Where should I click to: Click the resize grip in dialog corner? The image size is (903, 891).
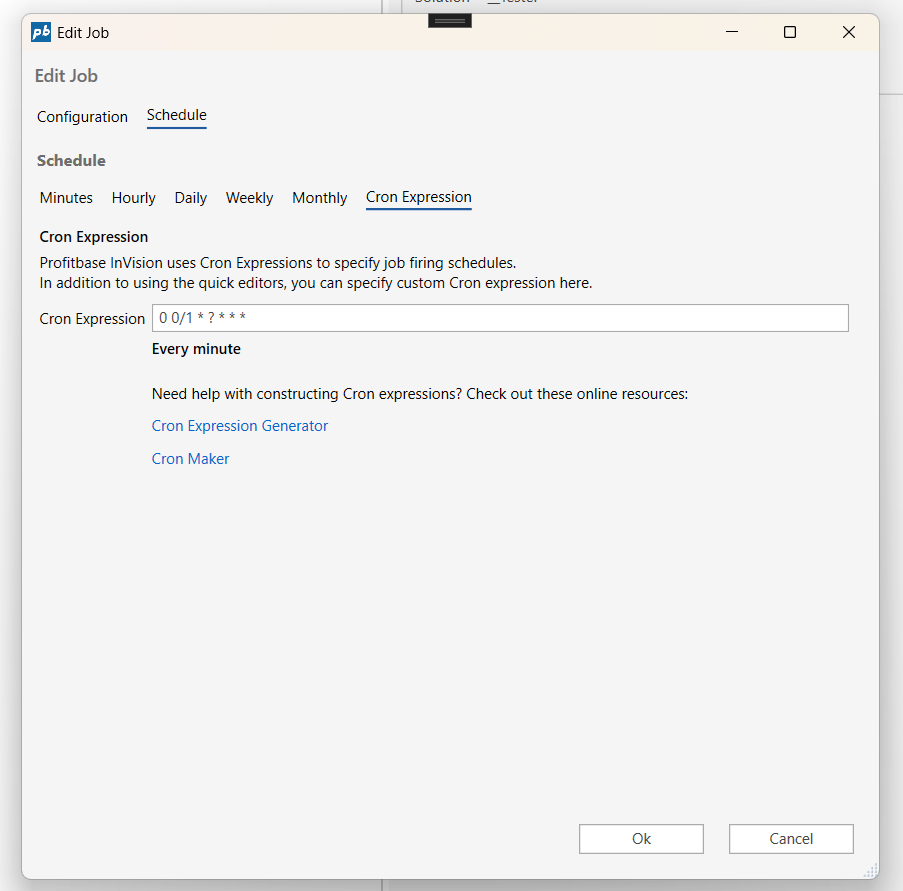870,870
